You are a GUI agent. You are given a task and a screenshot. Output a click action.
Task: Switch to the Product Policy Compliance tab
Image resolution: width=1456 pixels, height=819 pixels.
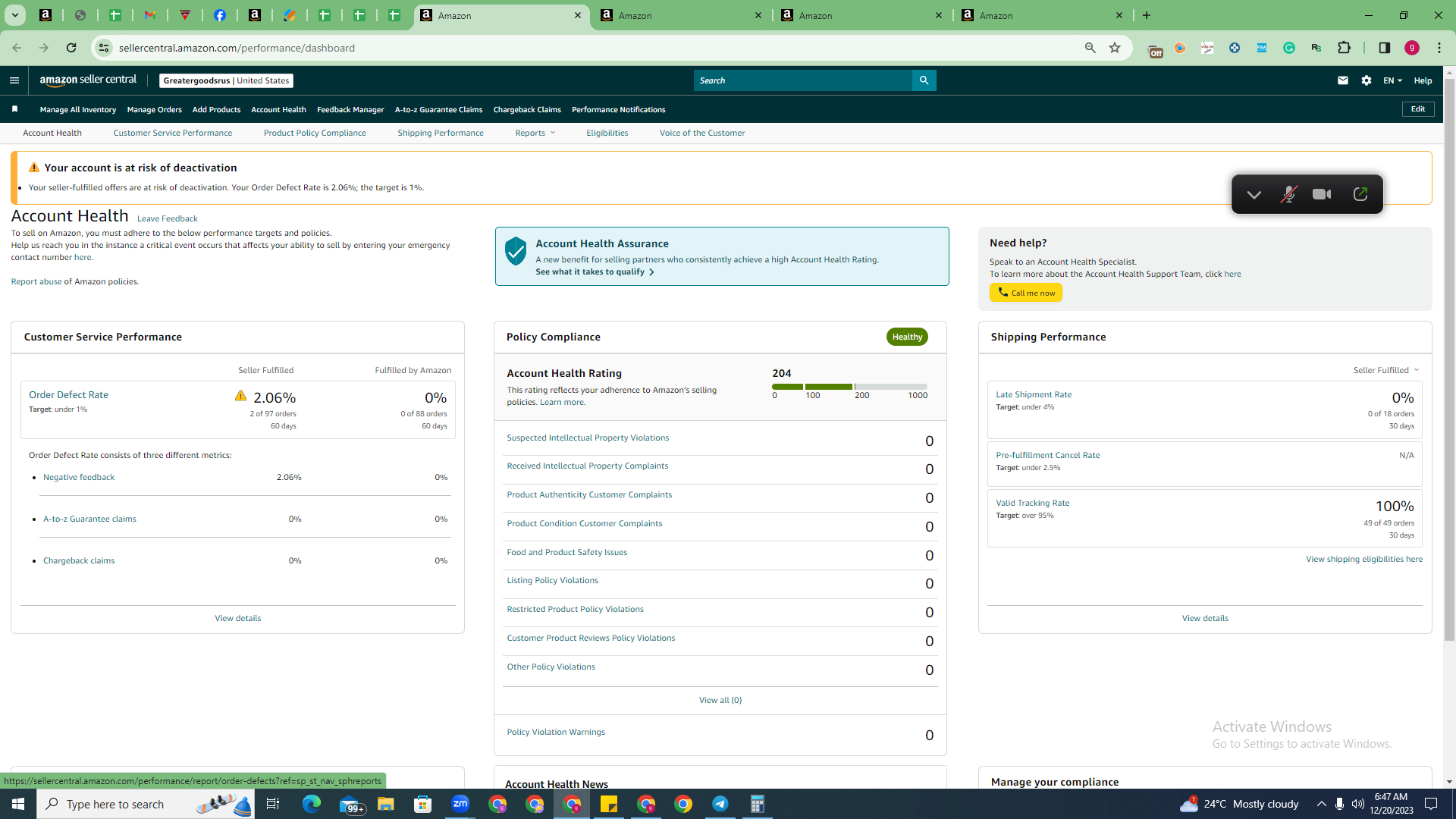tap(315, 133)
